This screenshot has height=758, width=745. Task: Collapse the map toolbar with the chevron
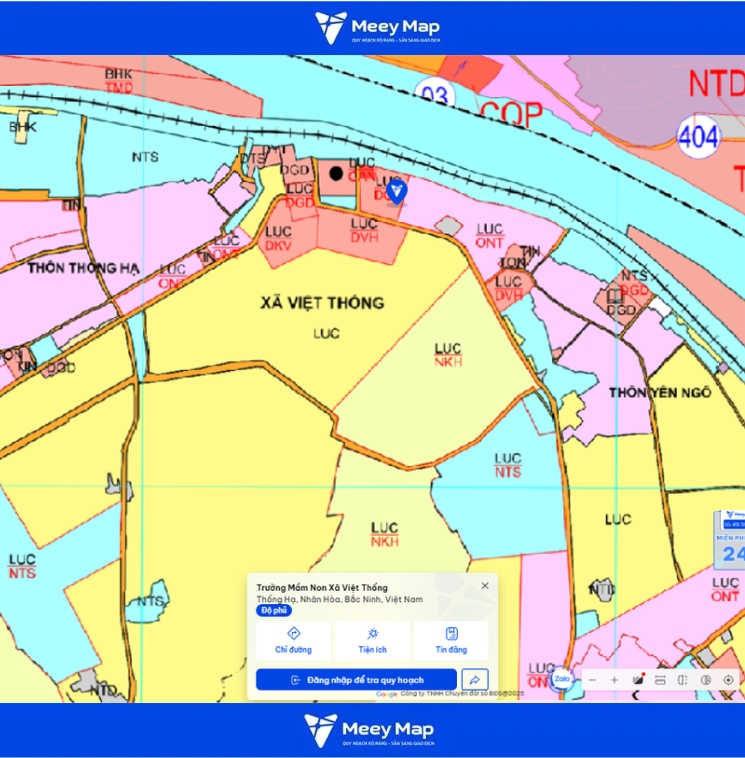(x=636, y=696)
